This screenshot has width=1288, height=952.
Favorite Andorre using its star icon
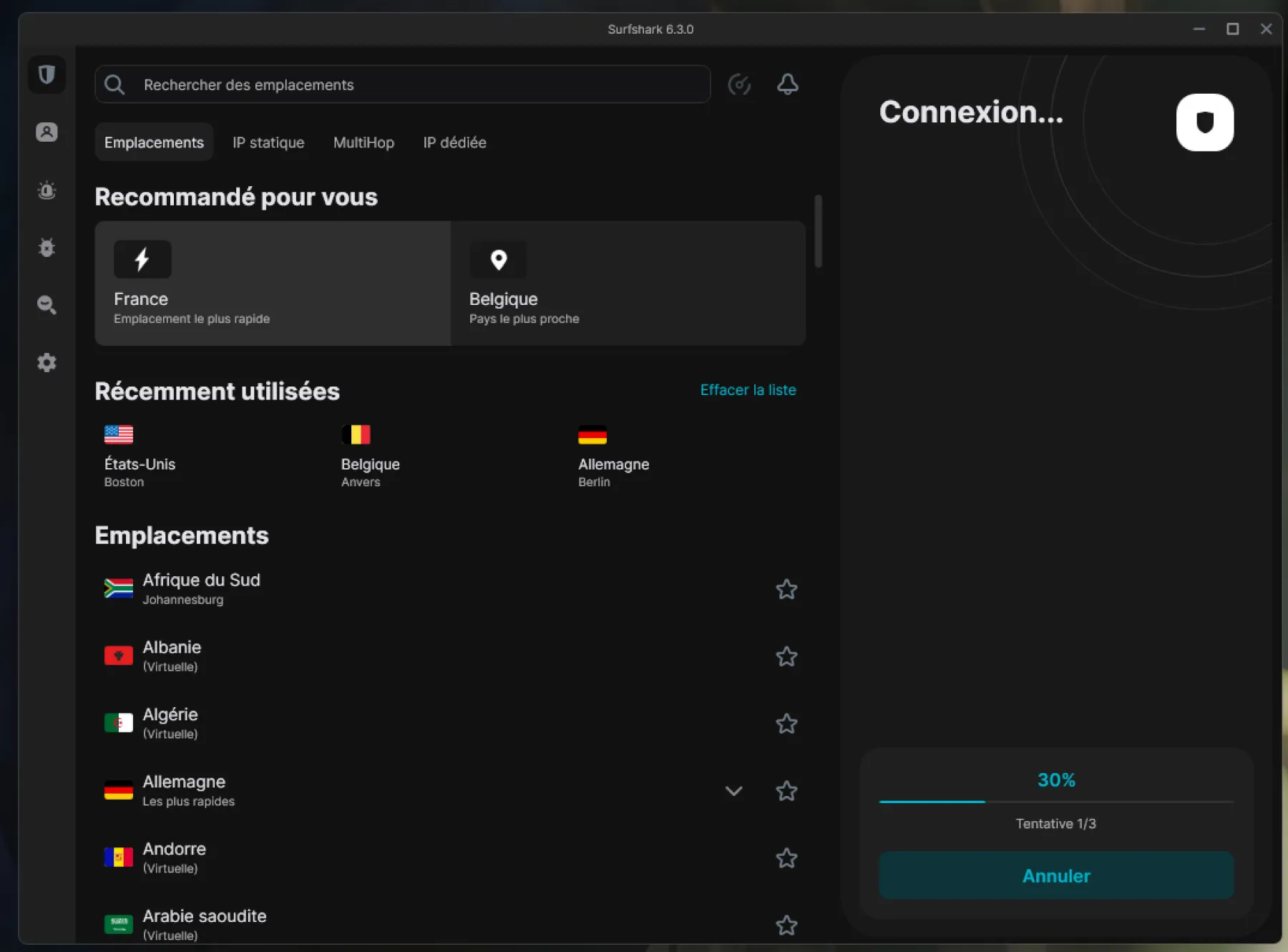[x=787, y=858]
